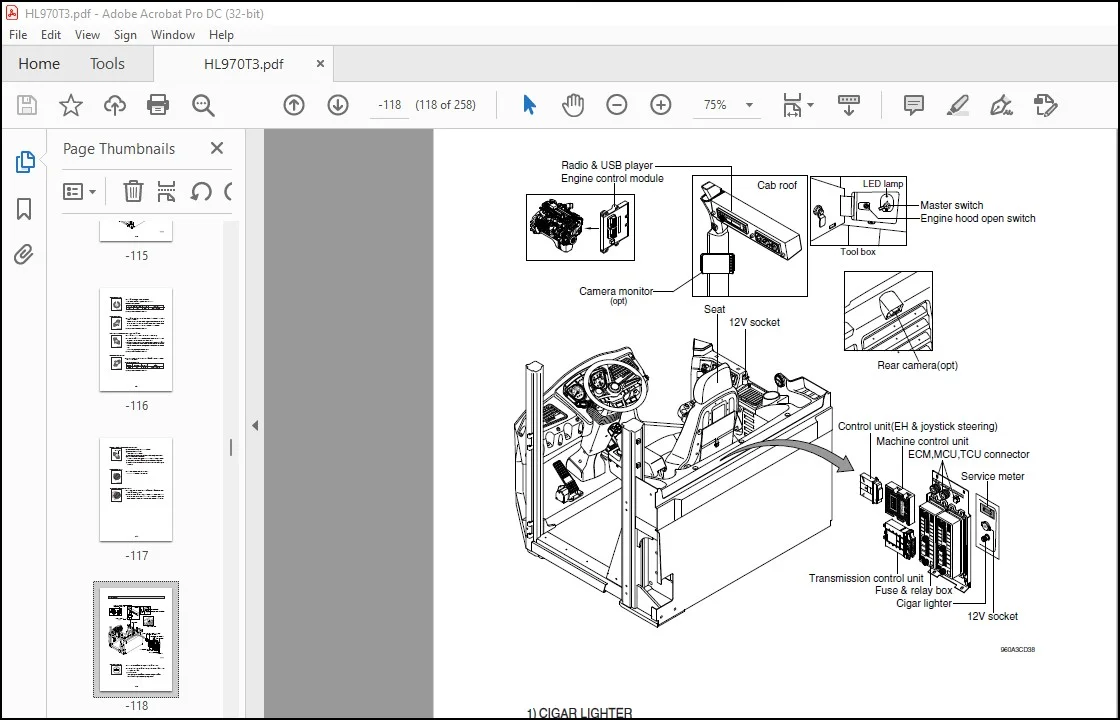Image resolution: width=1120 pixels, height=720 pixels.
Task: Close the HL970T3.pdf tab
Action: coord(320,64)
